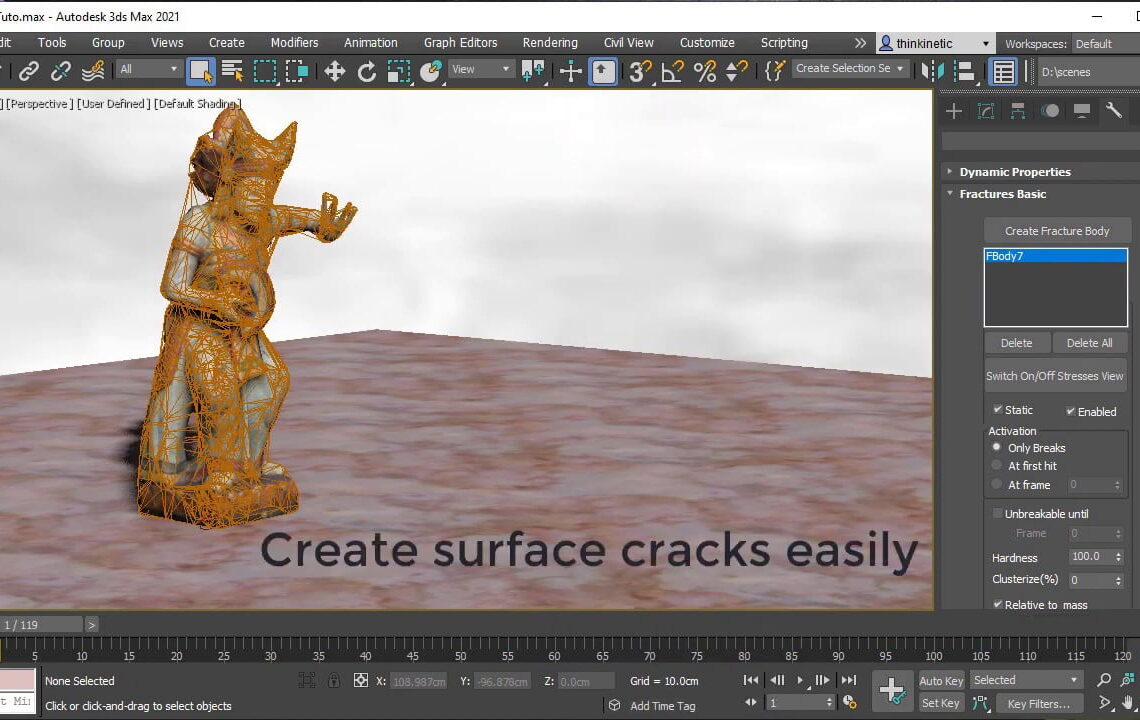Select the Bind to Space Warp tool
The image size is (1140, 720).
click(x=92, y=70)
